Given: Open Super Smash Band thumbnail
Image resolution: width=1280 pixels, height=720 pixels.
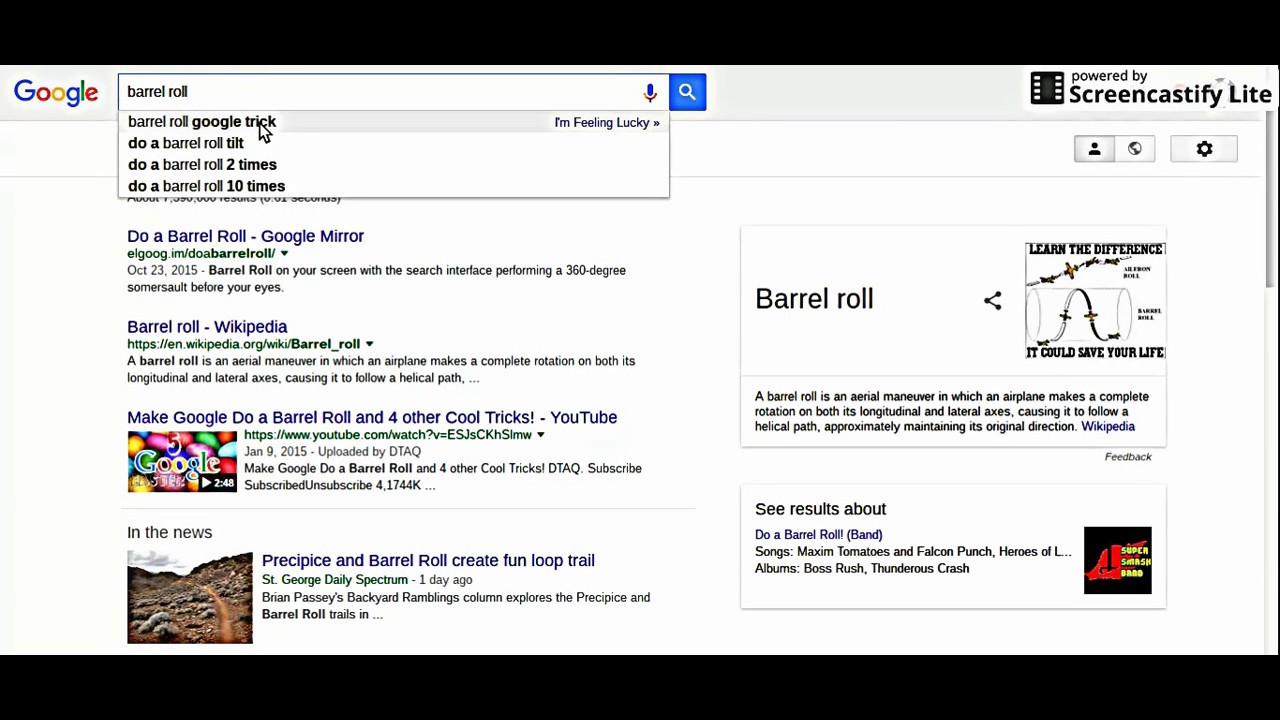Looking at the screenshot, I should pos(1117,560).
